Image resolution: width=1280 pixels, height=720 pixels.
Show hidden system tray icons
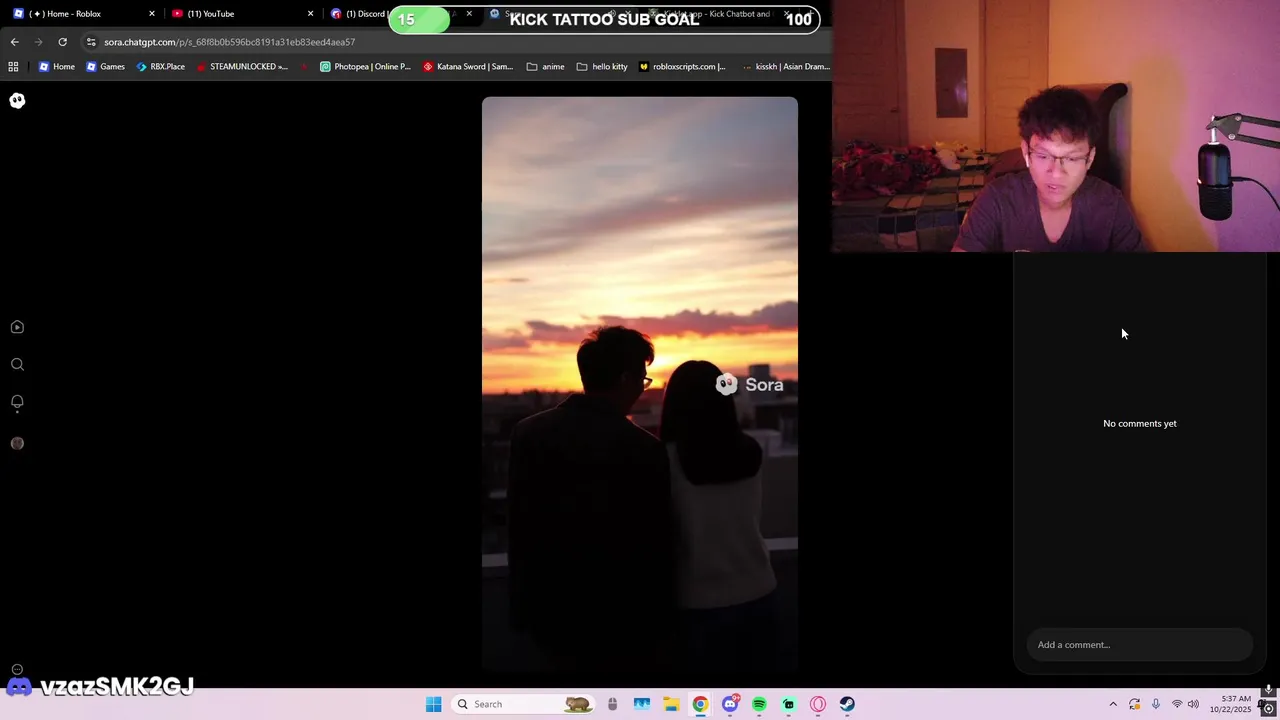point(1113,704)
